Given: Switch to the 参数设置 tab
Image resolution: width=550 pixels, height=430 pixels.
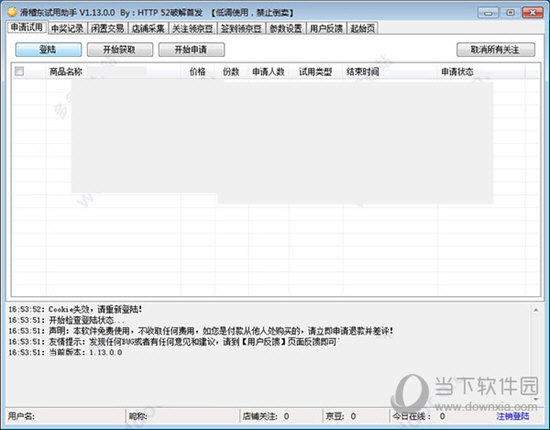Looking at the screenshot, I should click(286, 28).
